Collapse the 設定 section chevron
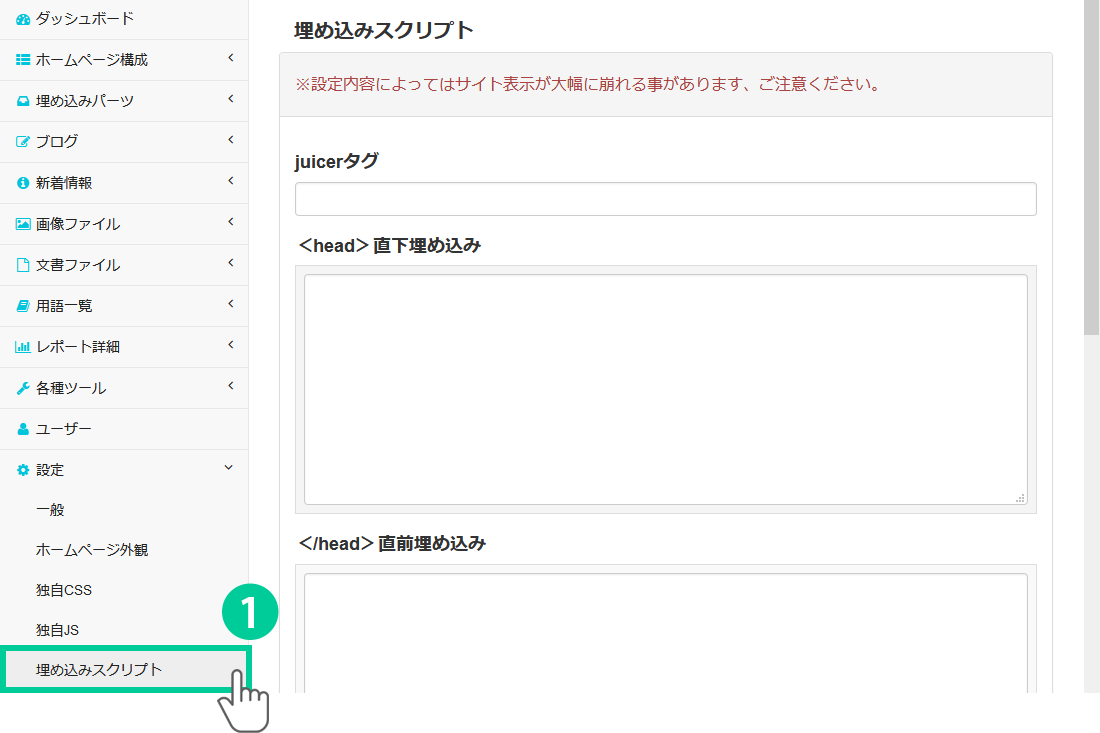The width and height of the screenshot is (1100, 733). coord(229,468)
